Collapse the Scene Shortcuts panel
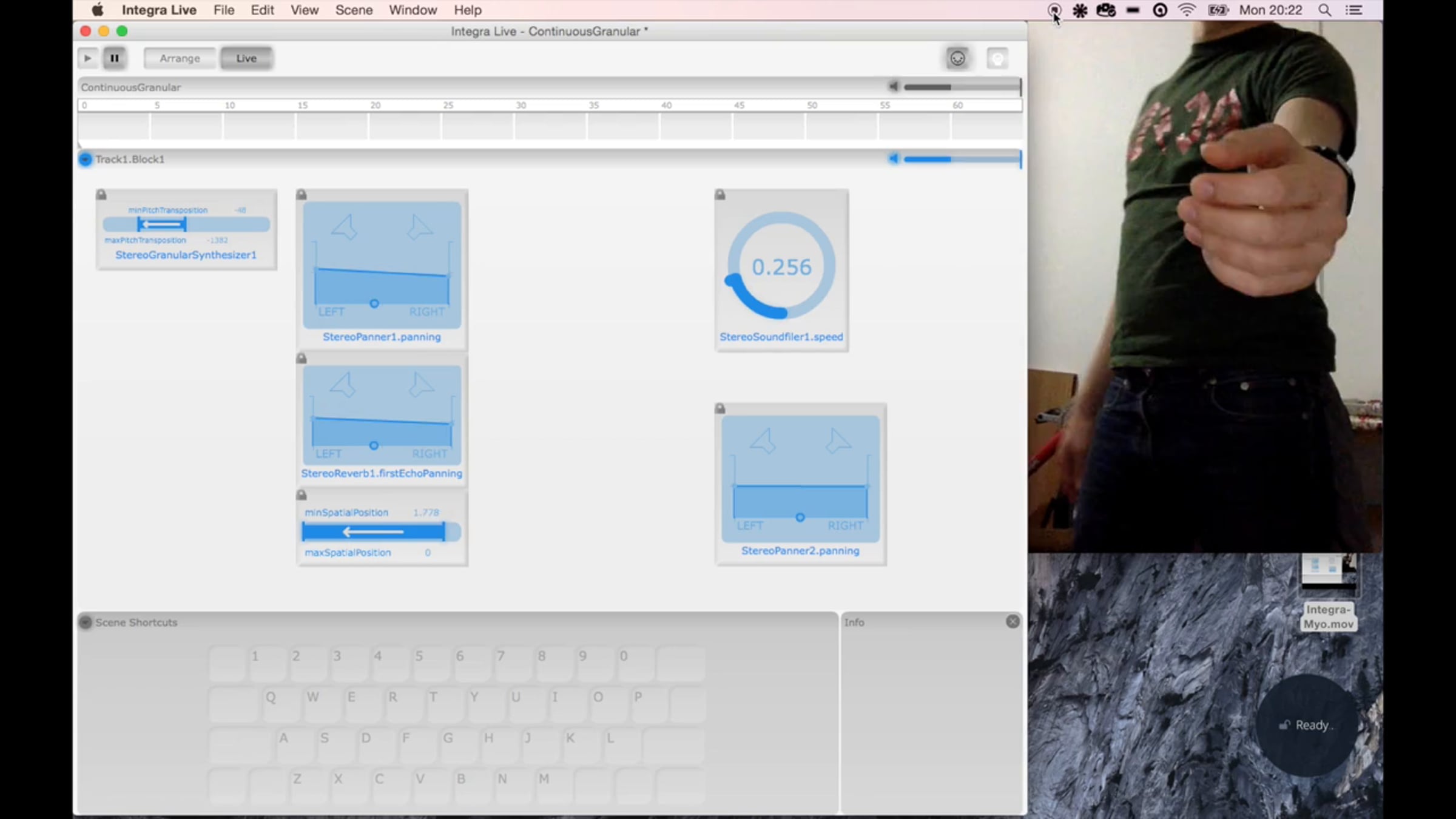Screen dimensions: 1456x819 (x=86, y=622)
